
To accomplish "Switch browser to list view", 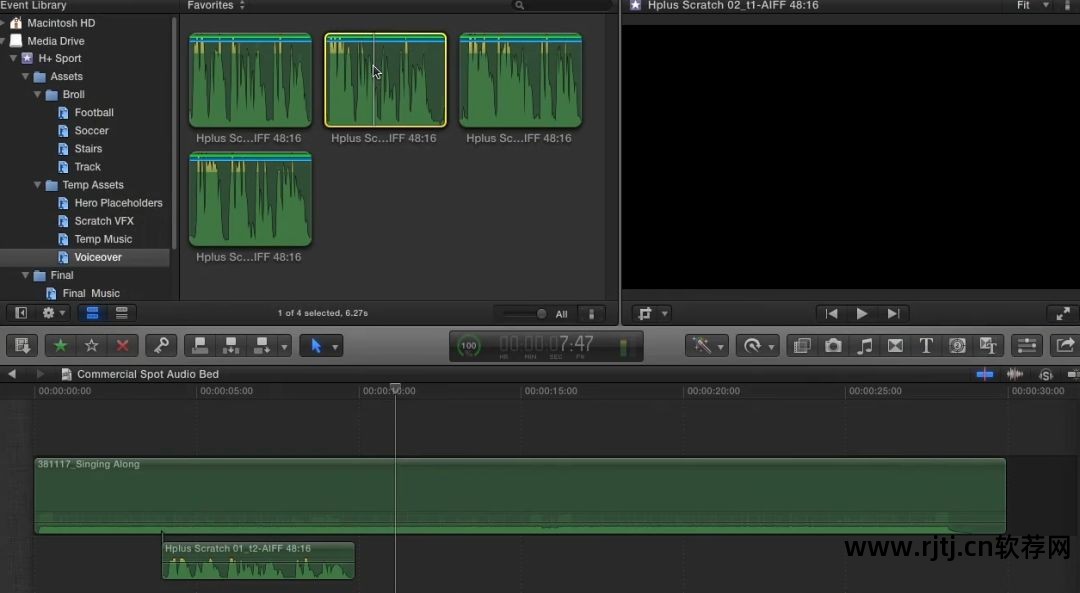I will coord(122,313).
